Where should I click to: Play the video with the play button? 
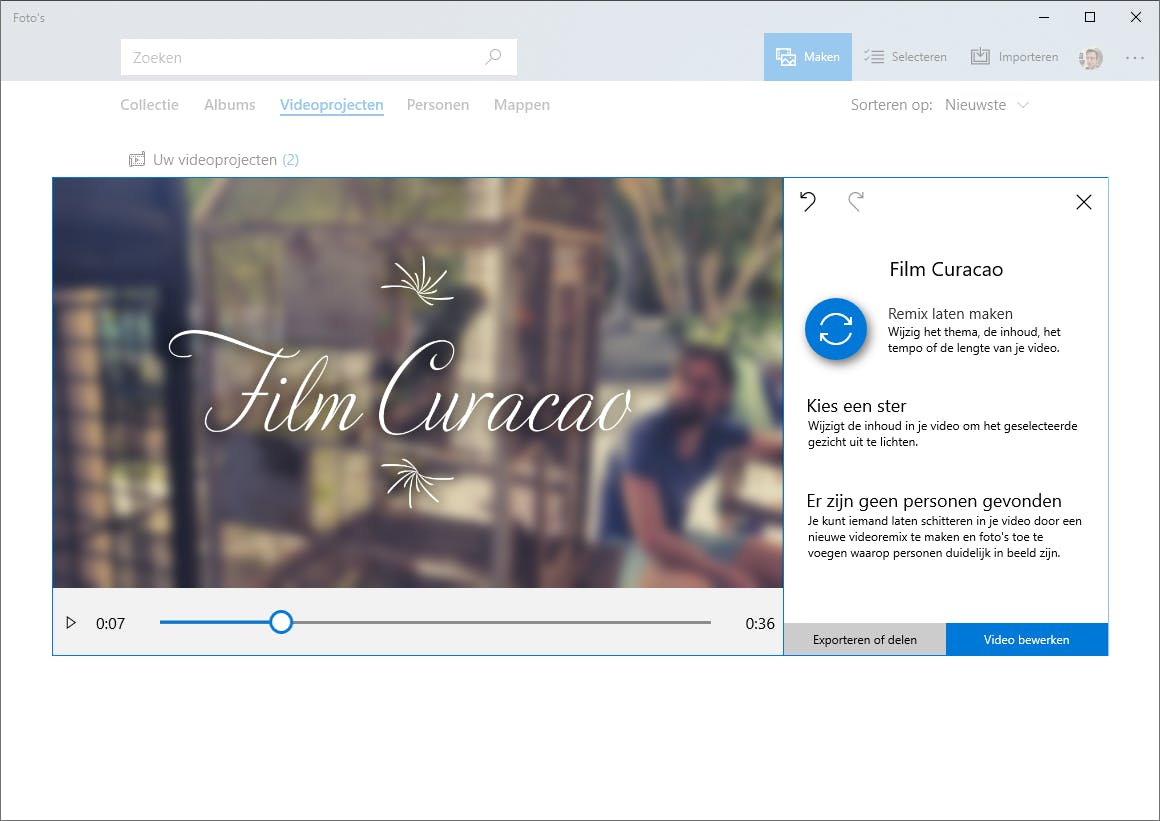[x=71, y=623]
